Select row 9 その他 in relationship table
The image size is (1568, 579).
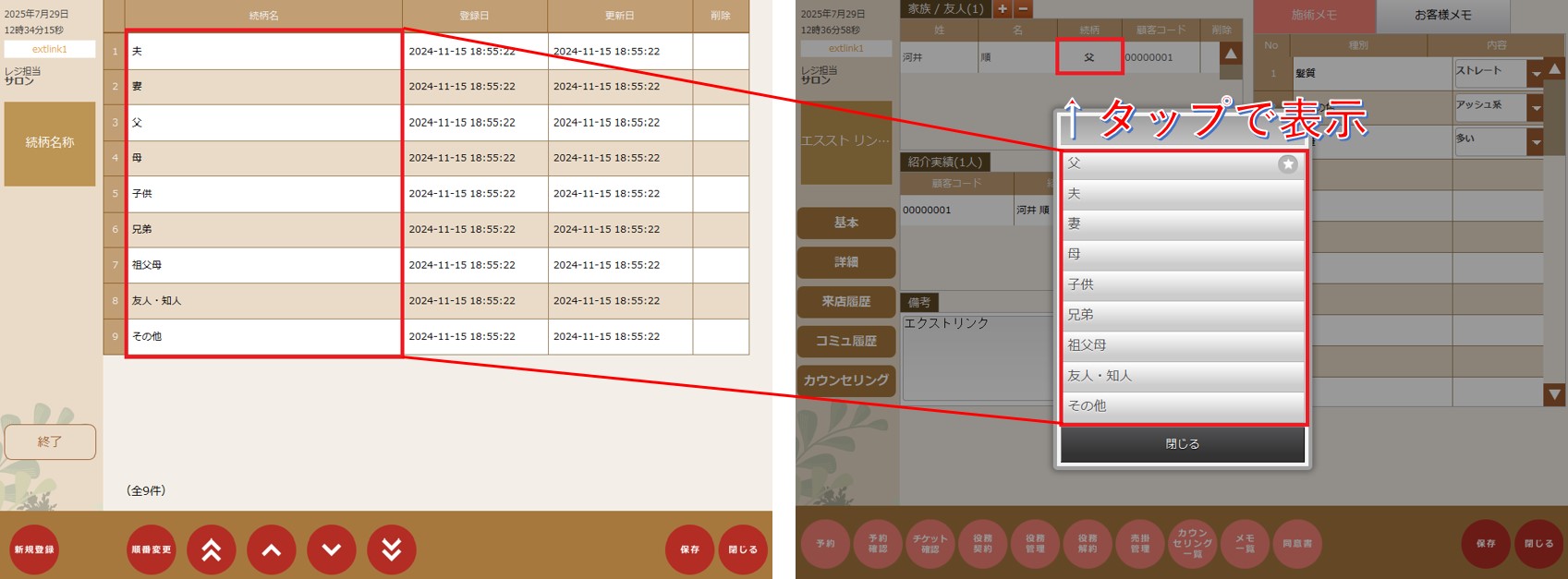click(x=426, y=337)
